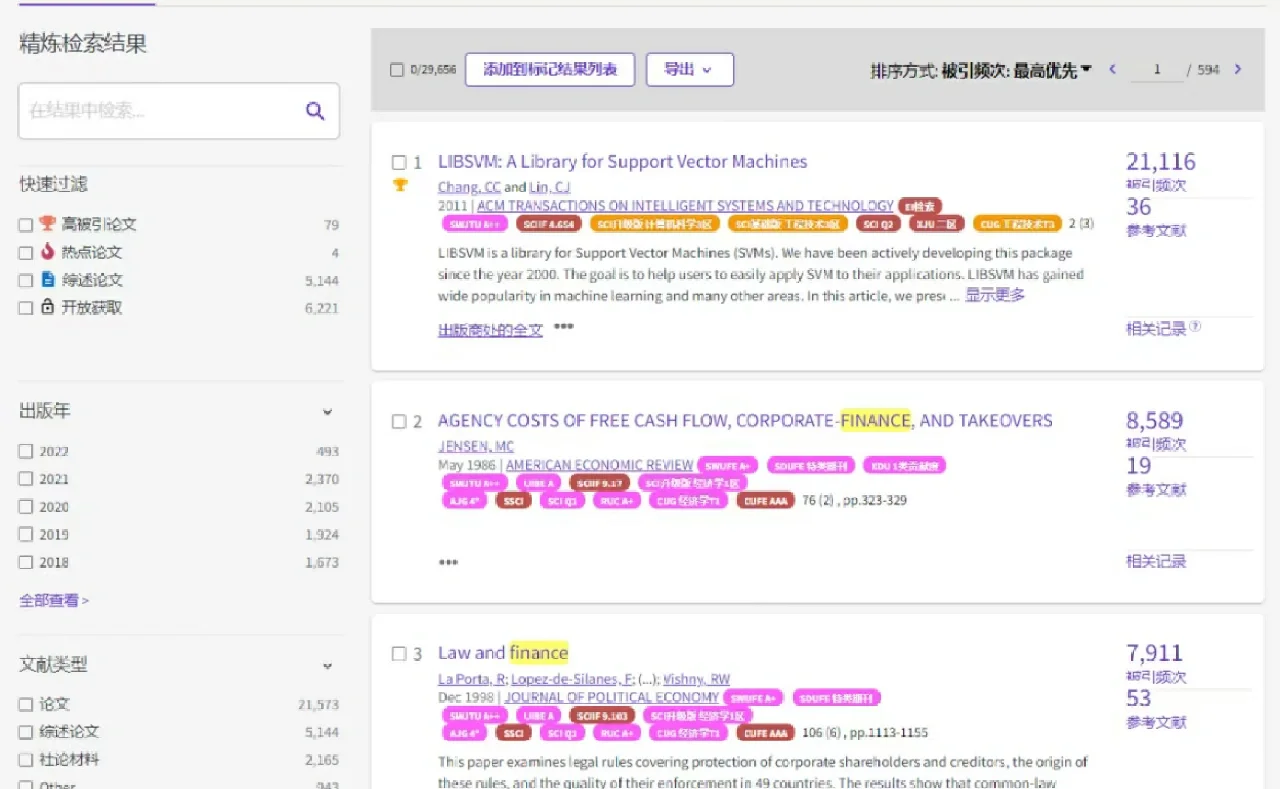Click the flame icon beside 热点论文
Screen dimensions: 1280x789
click(x=47, y=252)
